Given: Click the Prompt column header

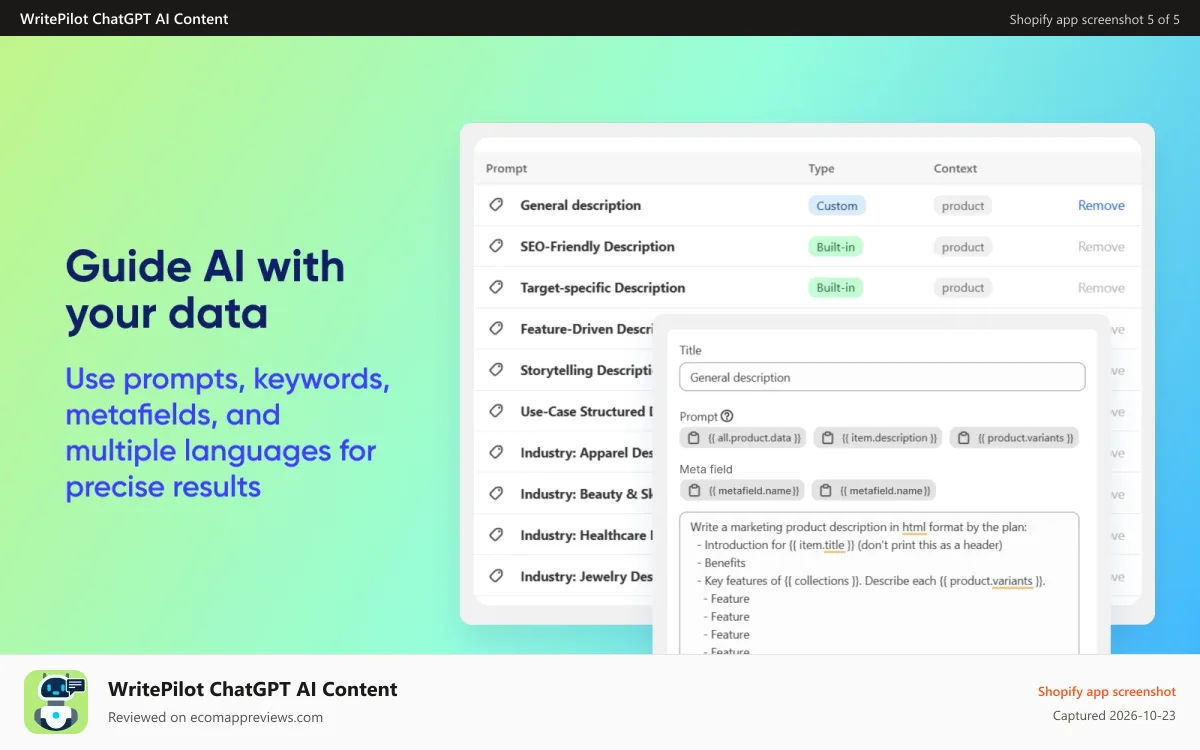Looking at the screenshot, I should point(506,168).
